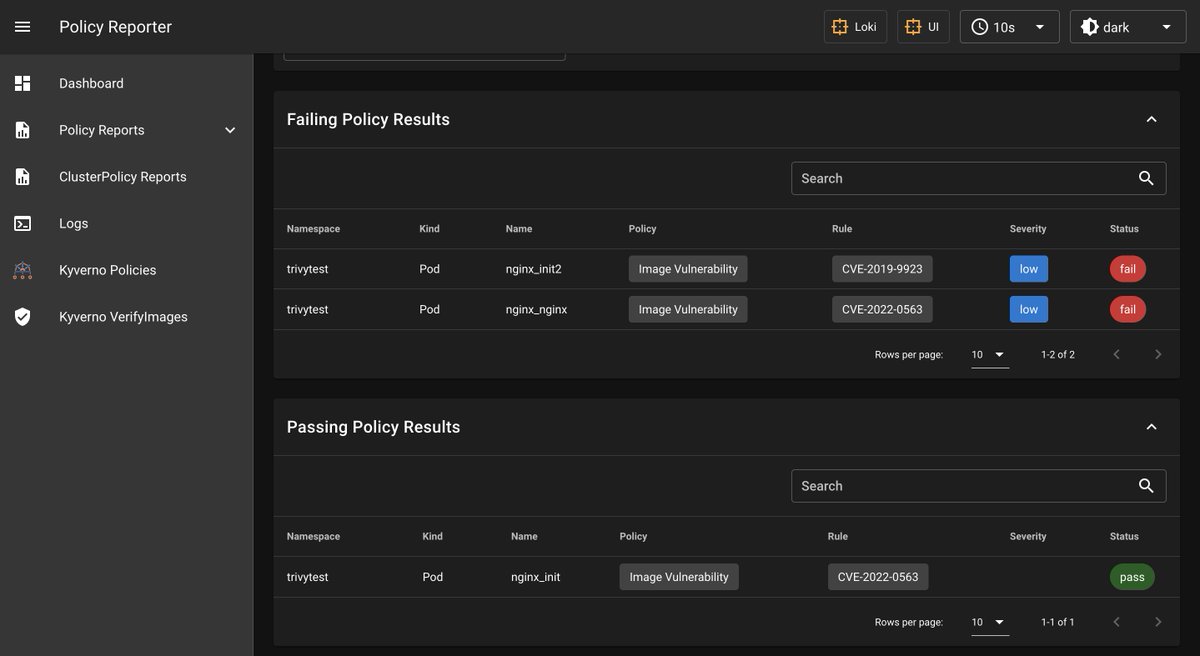1200x656 pixels.
Task: Click low severity badge for nginx_init2
Action: [x=1029, y=269]
